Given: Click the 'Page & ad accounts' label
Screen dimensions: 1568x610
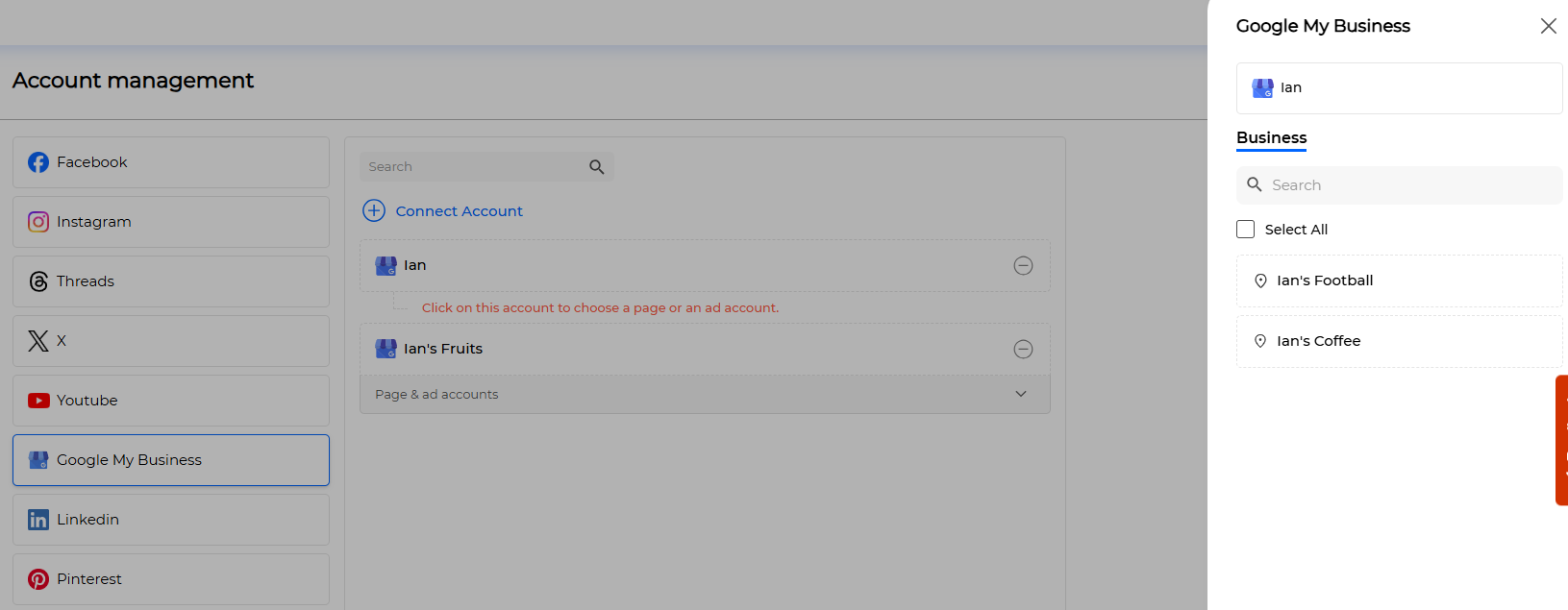Looking at the screenshot, I should [436, 395].
